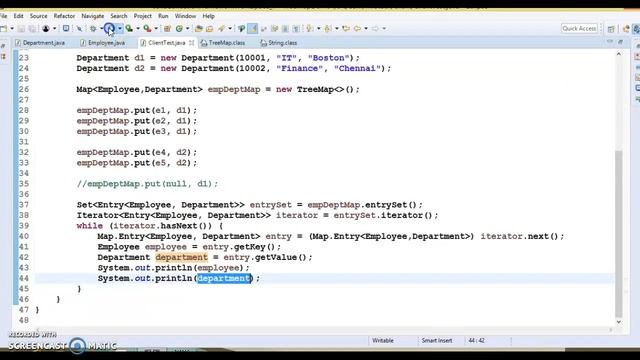640x360 pixels.
Task: Open the Search menu
Action: (119, 16)
